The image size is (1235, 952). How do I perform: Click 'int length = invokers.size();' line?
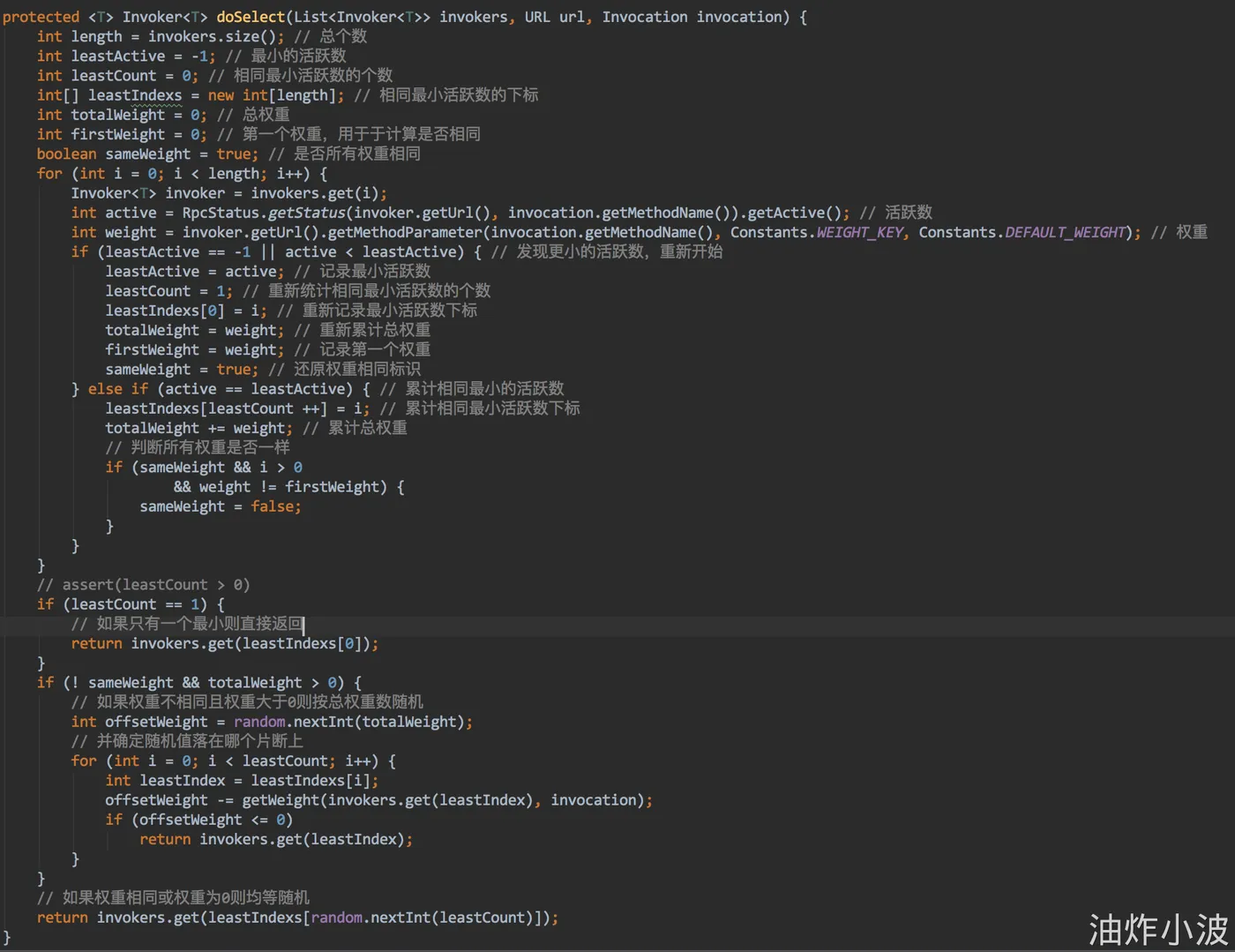[161, 36]
